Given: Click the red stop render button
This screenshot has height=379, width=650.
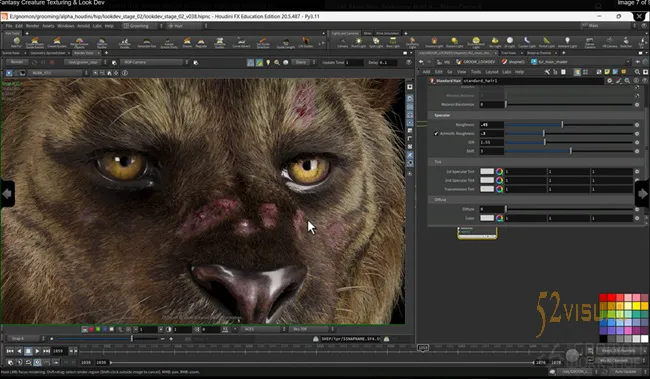Looking at the screenshot, I should (52, 62).
